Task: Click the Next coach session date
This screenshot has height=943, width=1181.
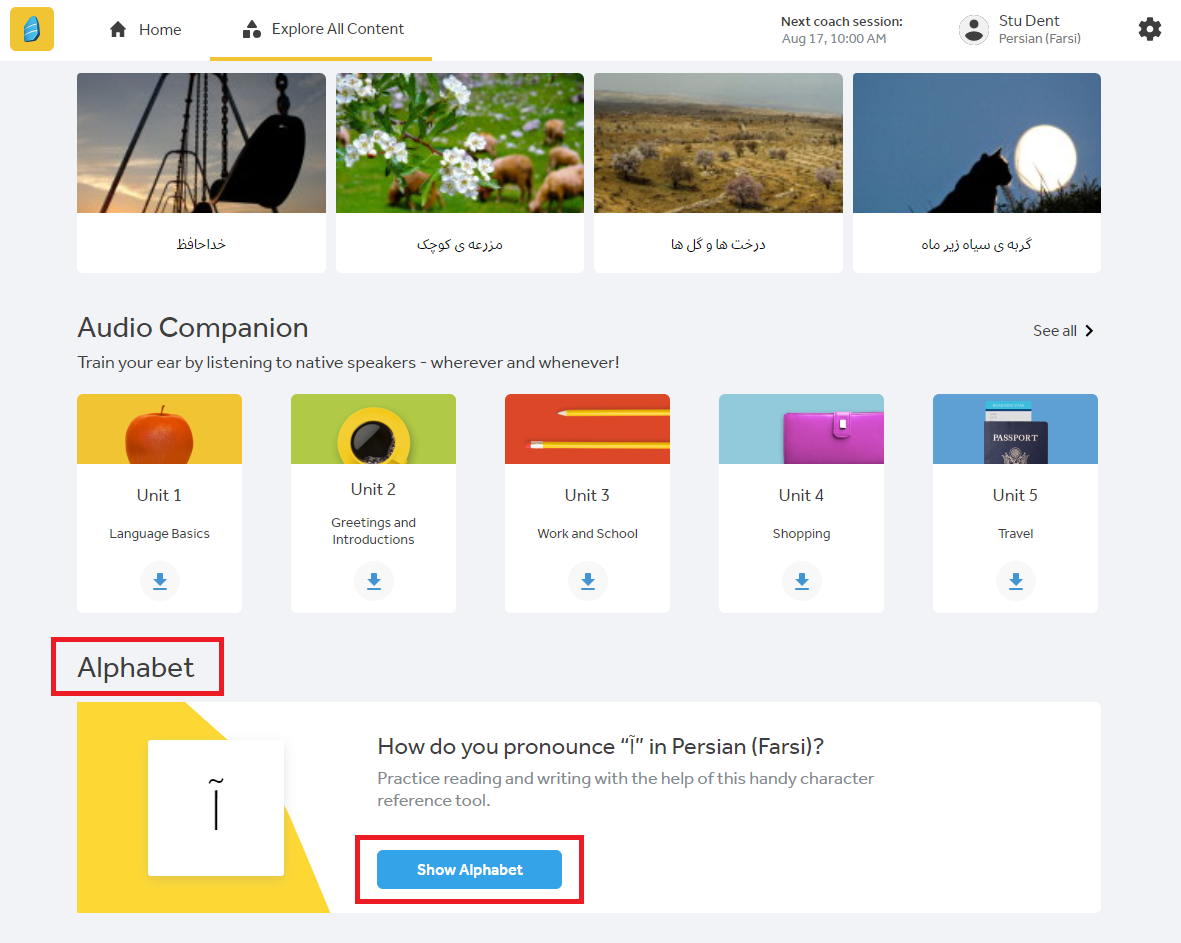Action: pos(833,39)
